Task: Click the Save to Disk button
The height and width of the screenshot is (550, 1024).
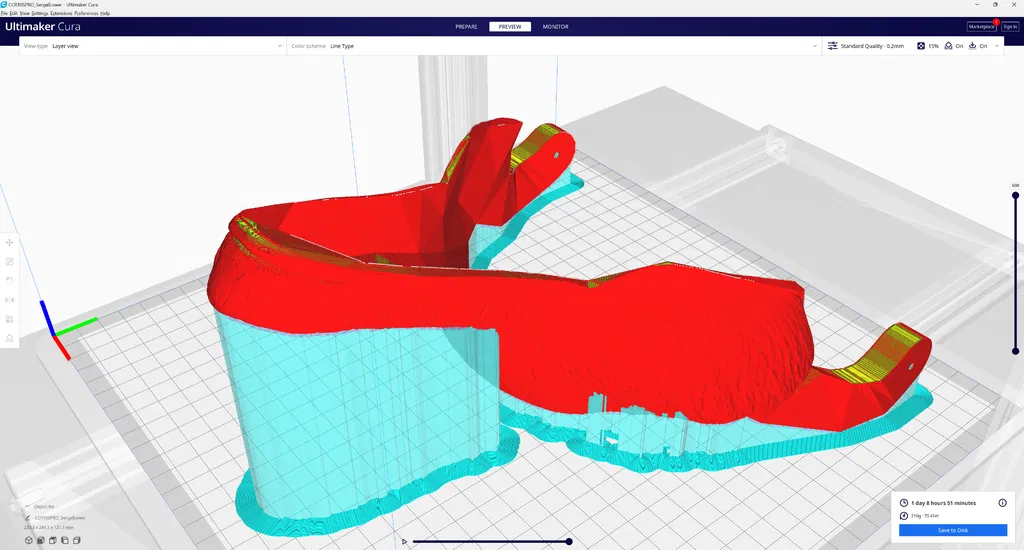Action: 953,530
